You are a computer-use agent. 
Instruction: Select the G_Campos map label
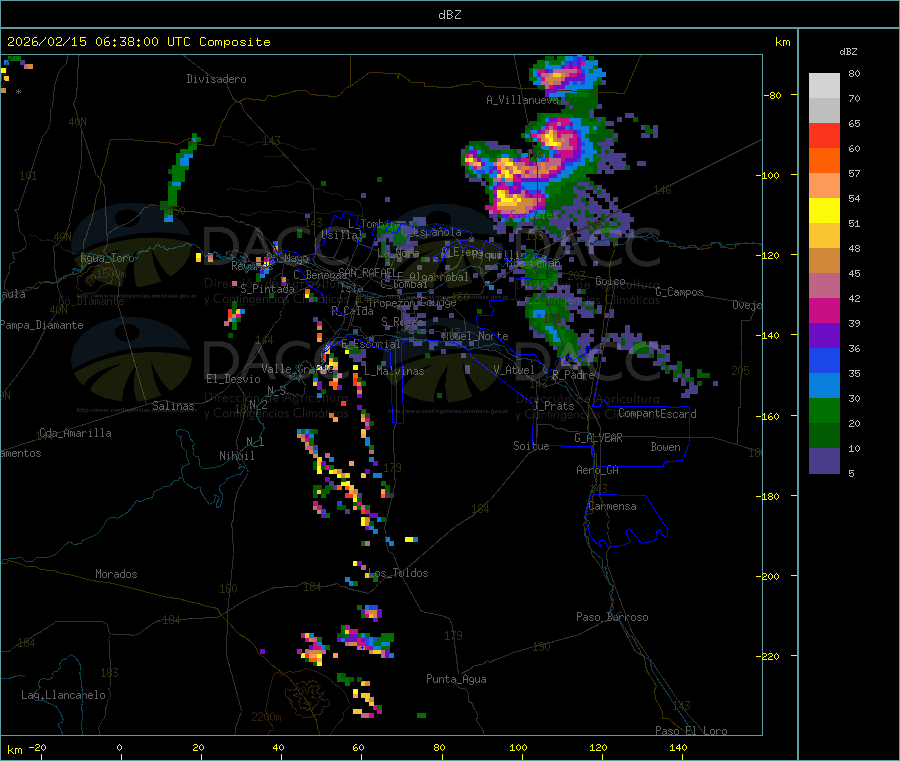[680, 292]
